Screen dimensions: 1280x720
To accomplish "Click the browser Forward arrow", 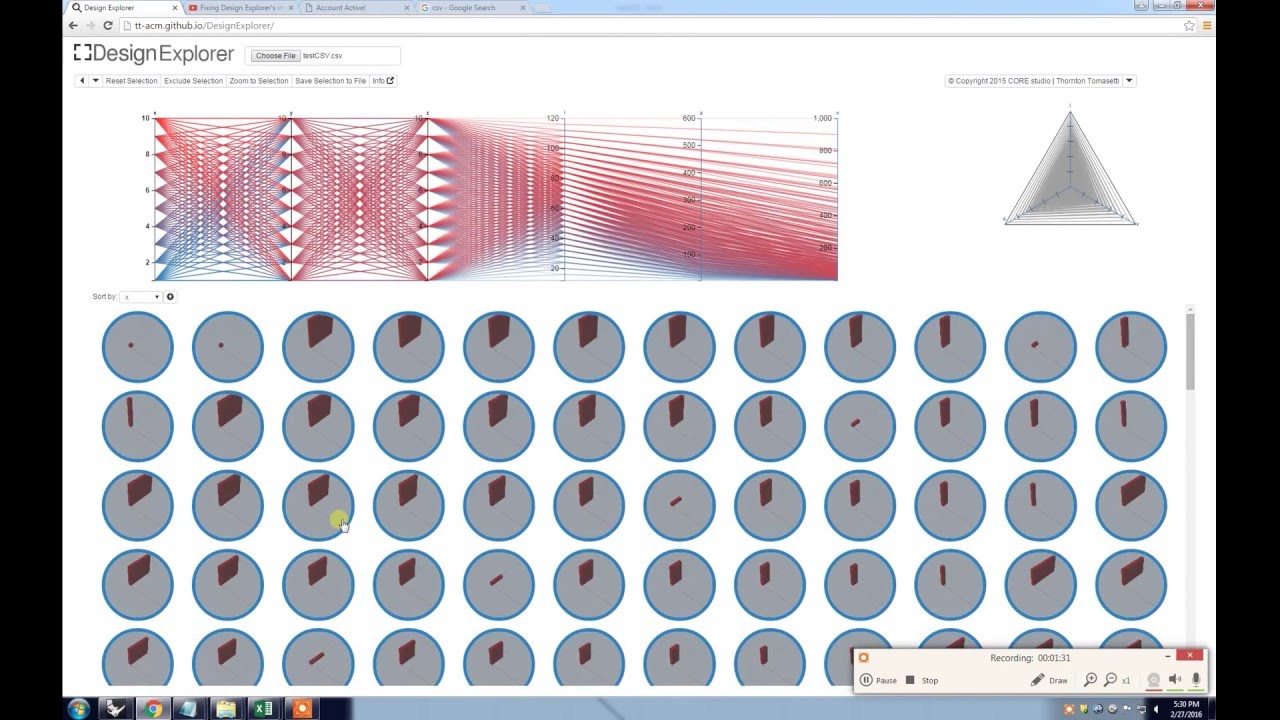I will coord(90,25).
